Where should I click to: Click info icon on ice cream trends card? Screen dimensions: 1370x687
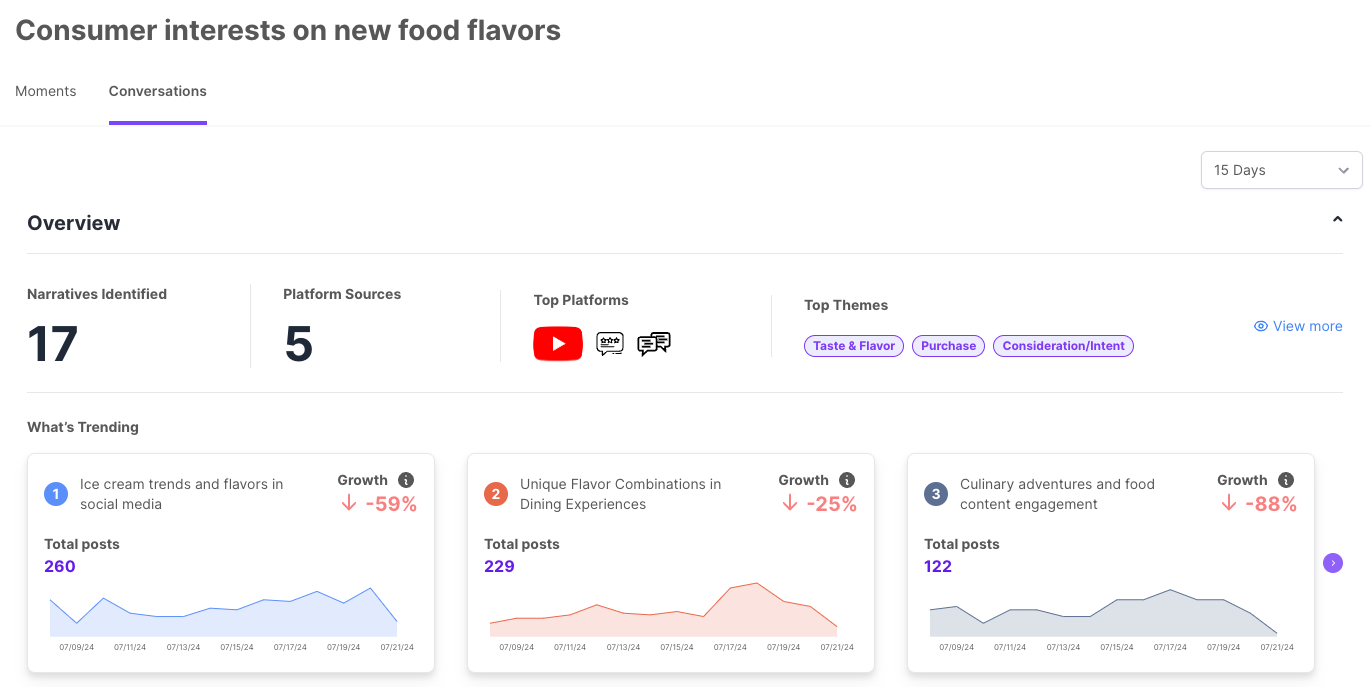406,480
